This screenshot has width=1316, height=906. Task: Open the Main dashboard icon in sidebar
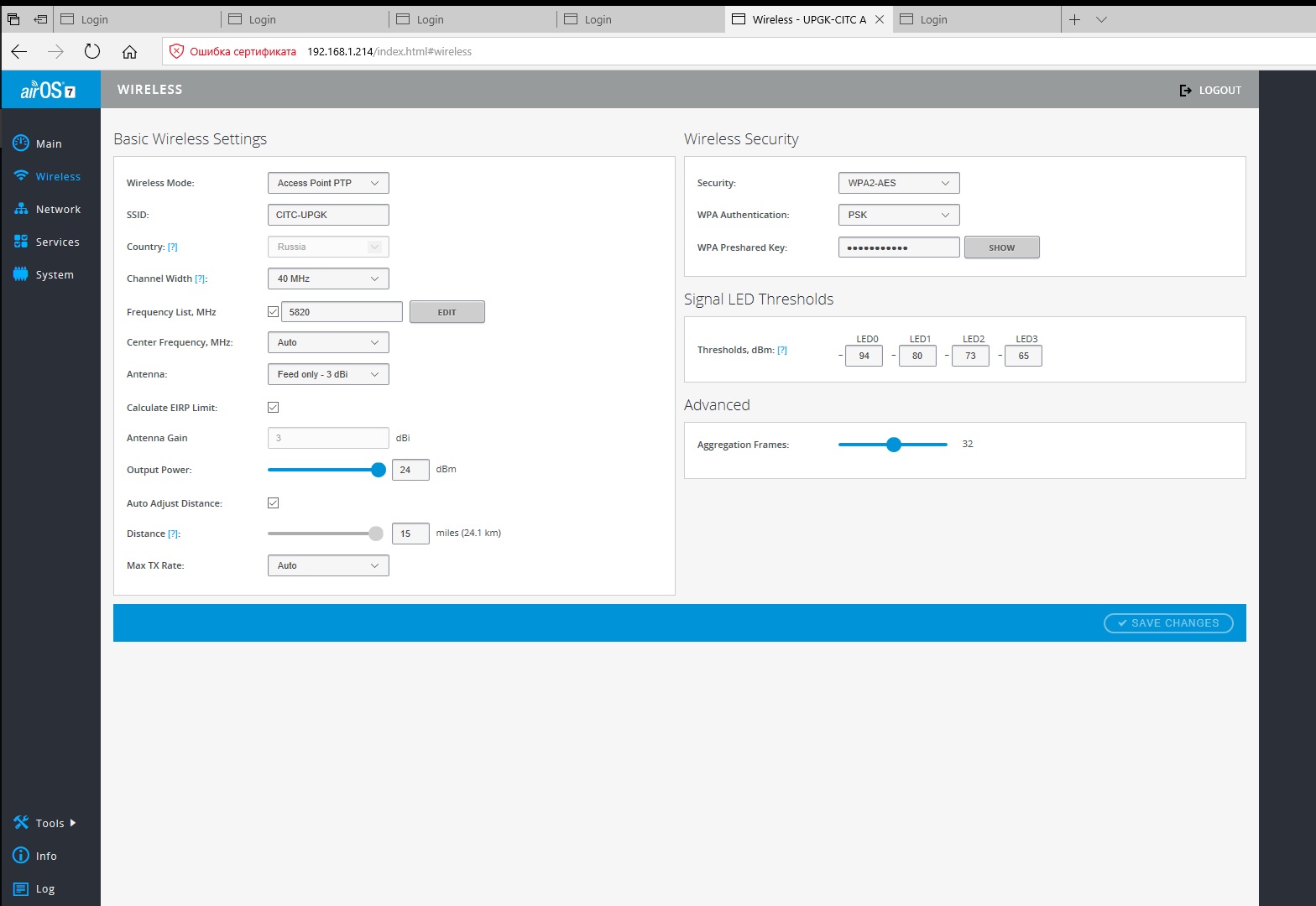(x=21, y=143)
